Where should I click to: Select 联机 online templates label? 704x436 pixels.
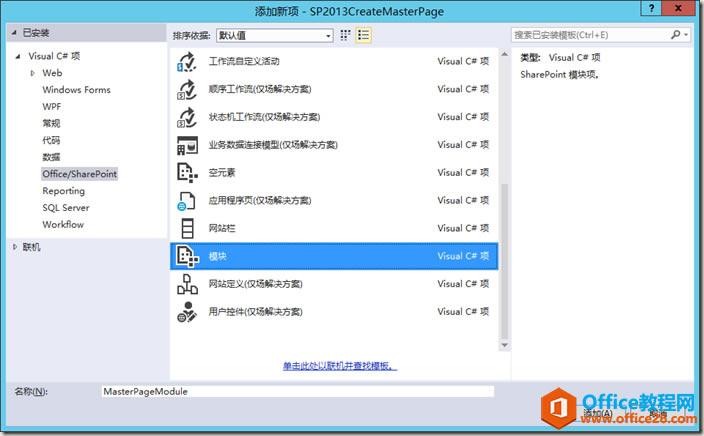pos(31,247)
